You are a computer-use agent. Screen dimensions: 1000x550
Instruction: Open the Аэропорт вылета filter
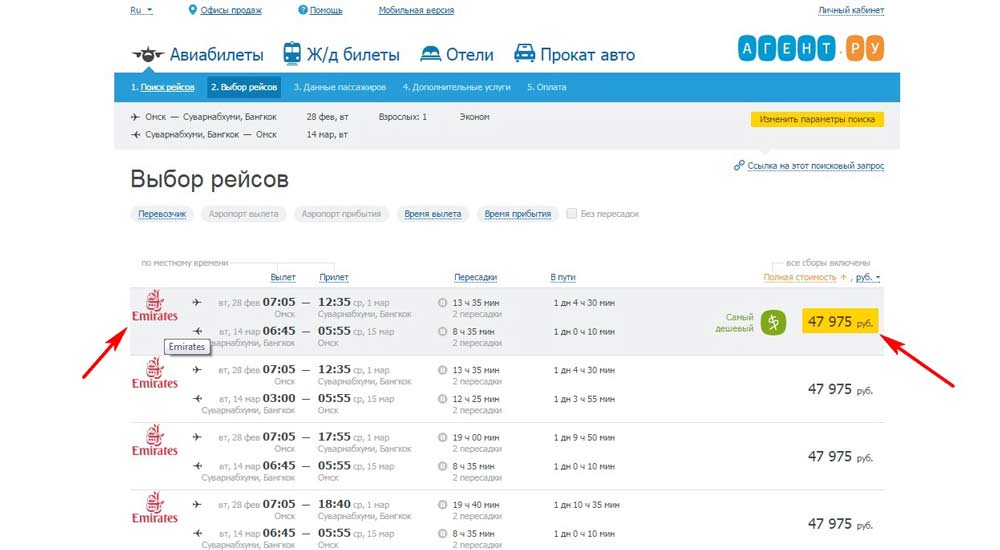click(244, 214)
